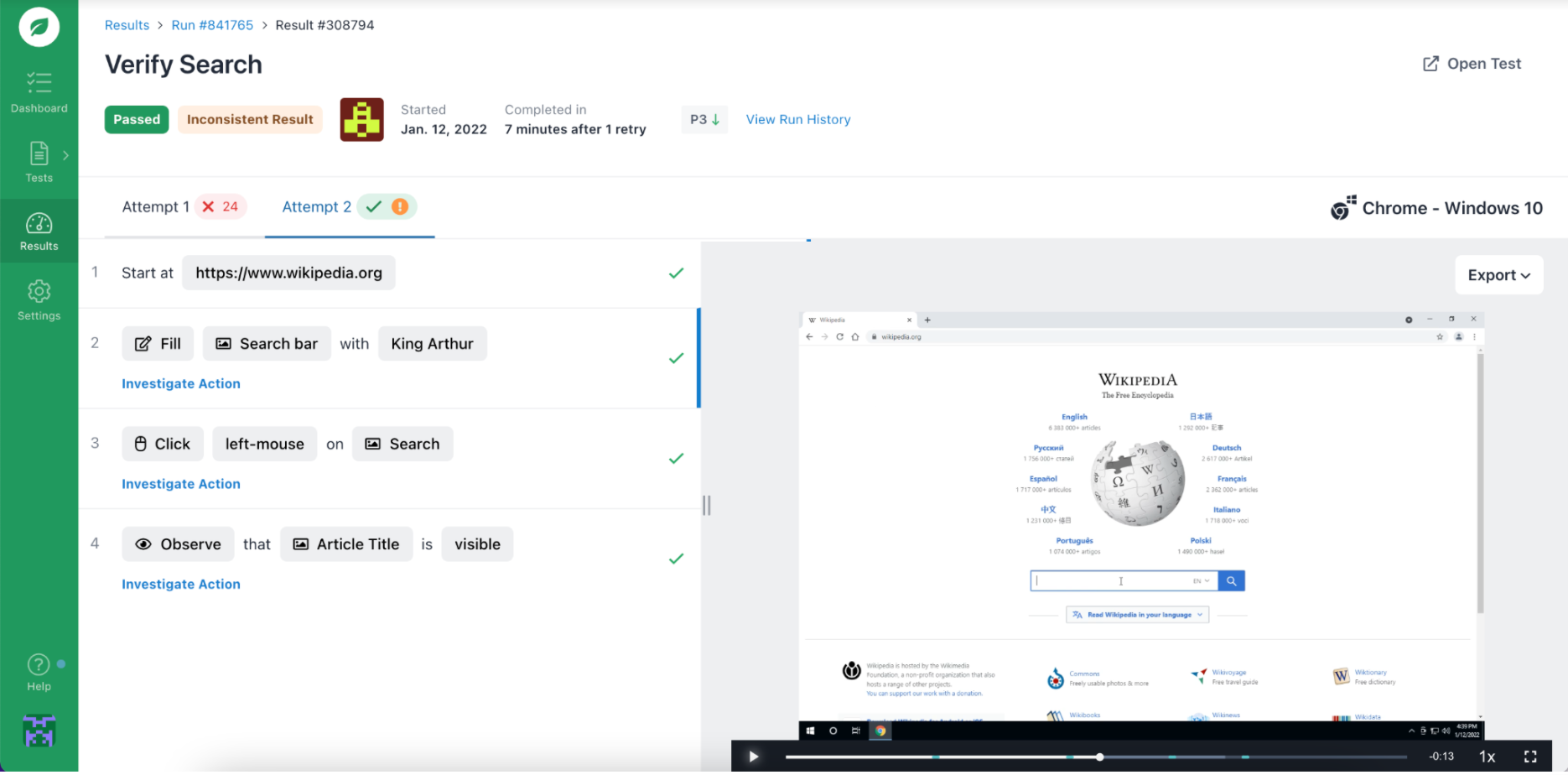Click the Fill action chip in step 2
Image resolution: width=1568 pixels, height=775 pixels.
click(158, 344)
